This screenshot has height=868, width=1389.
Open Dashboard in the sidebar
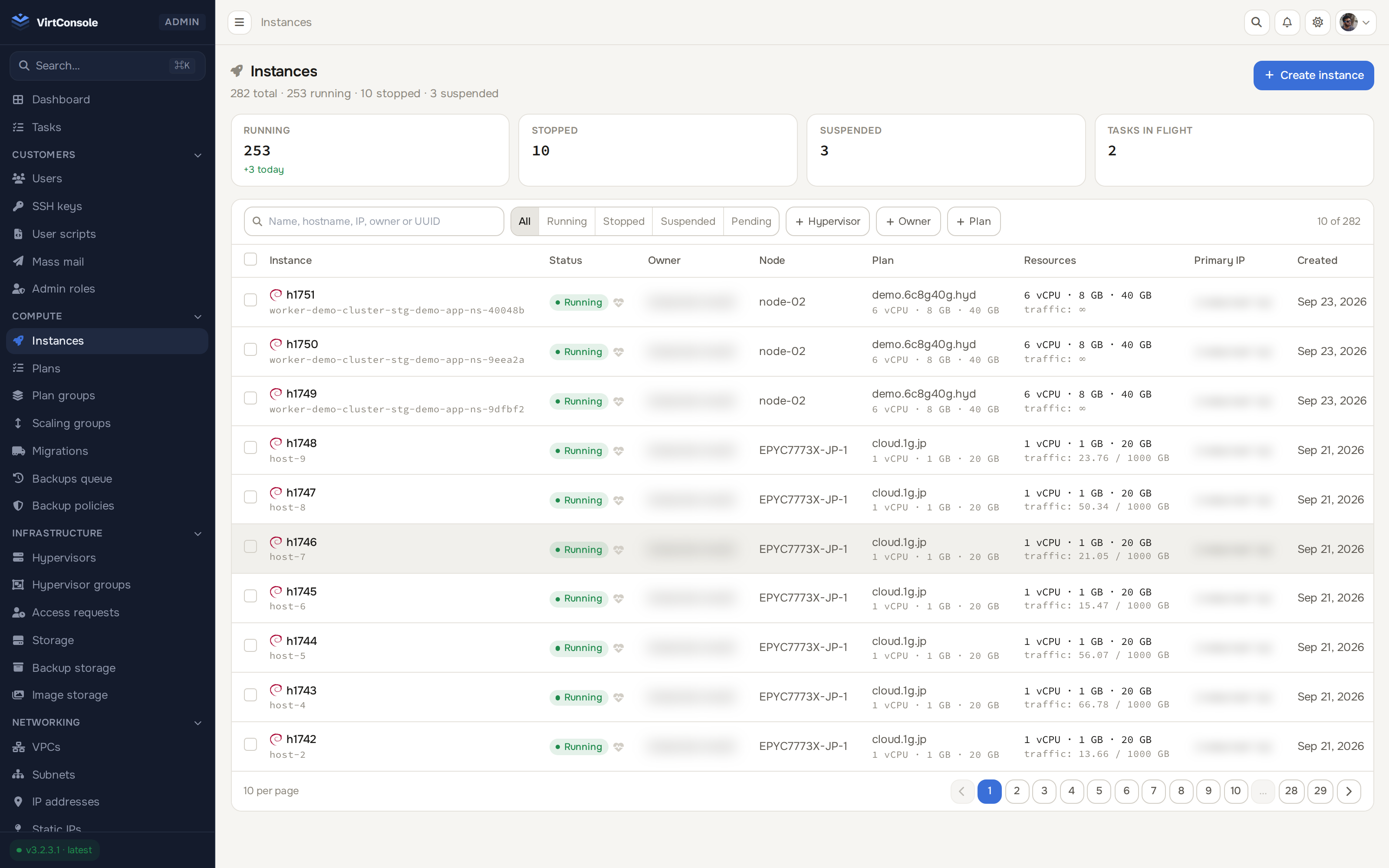[x=107, y=99]
